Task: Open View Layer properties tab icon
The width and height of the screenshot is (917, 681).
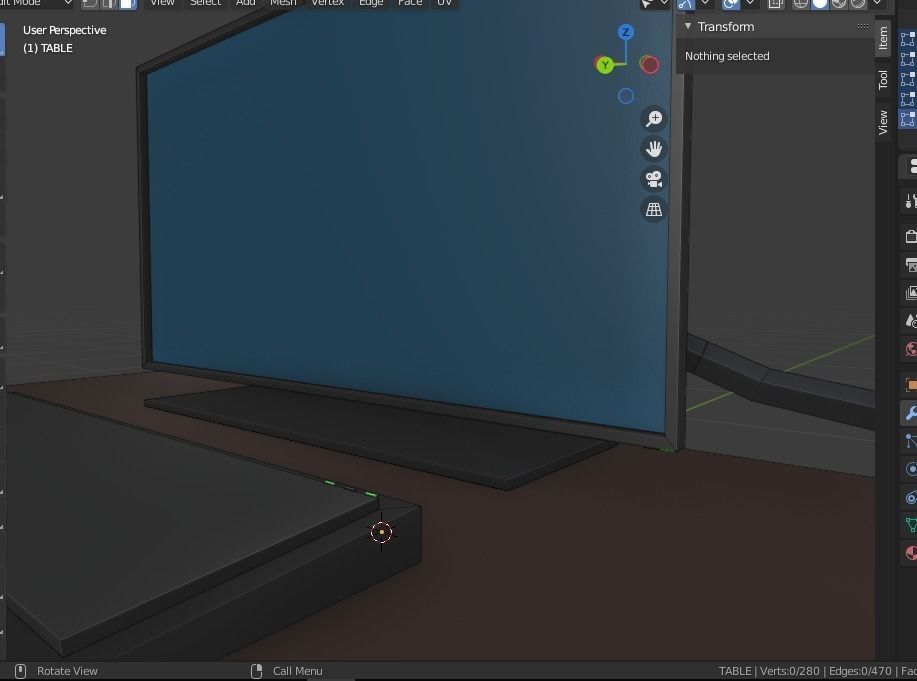Action: (910, 293)
